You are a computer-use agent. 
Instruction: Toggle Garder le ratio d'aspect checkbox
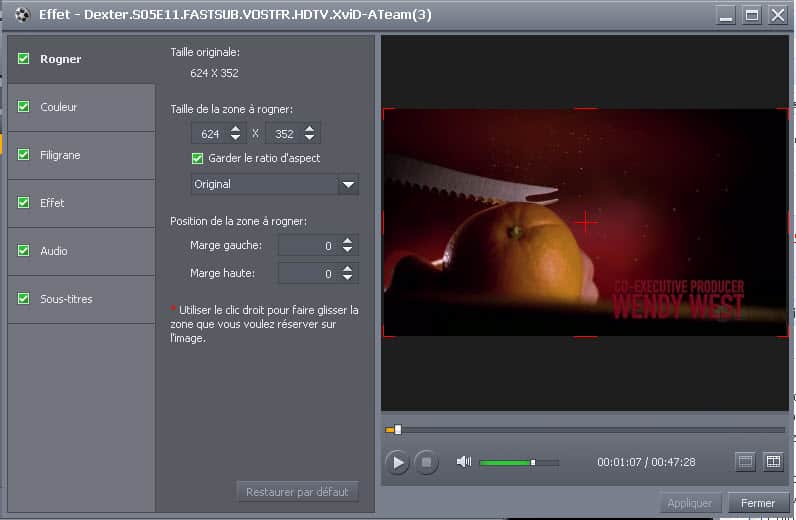coord(197,158)
